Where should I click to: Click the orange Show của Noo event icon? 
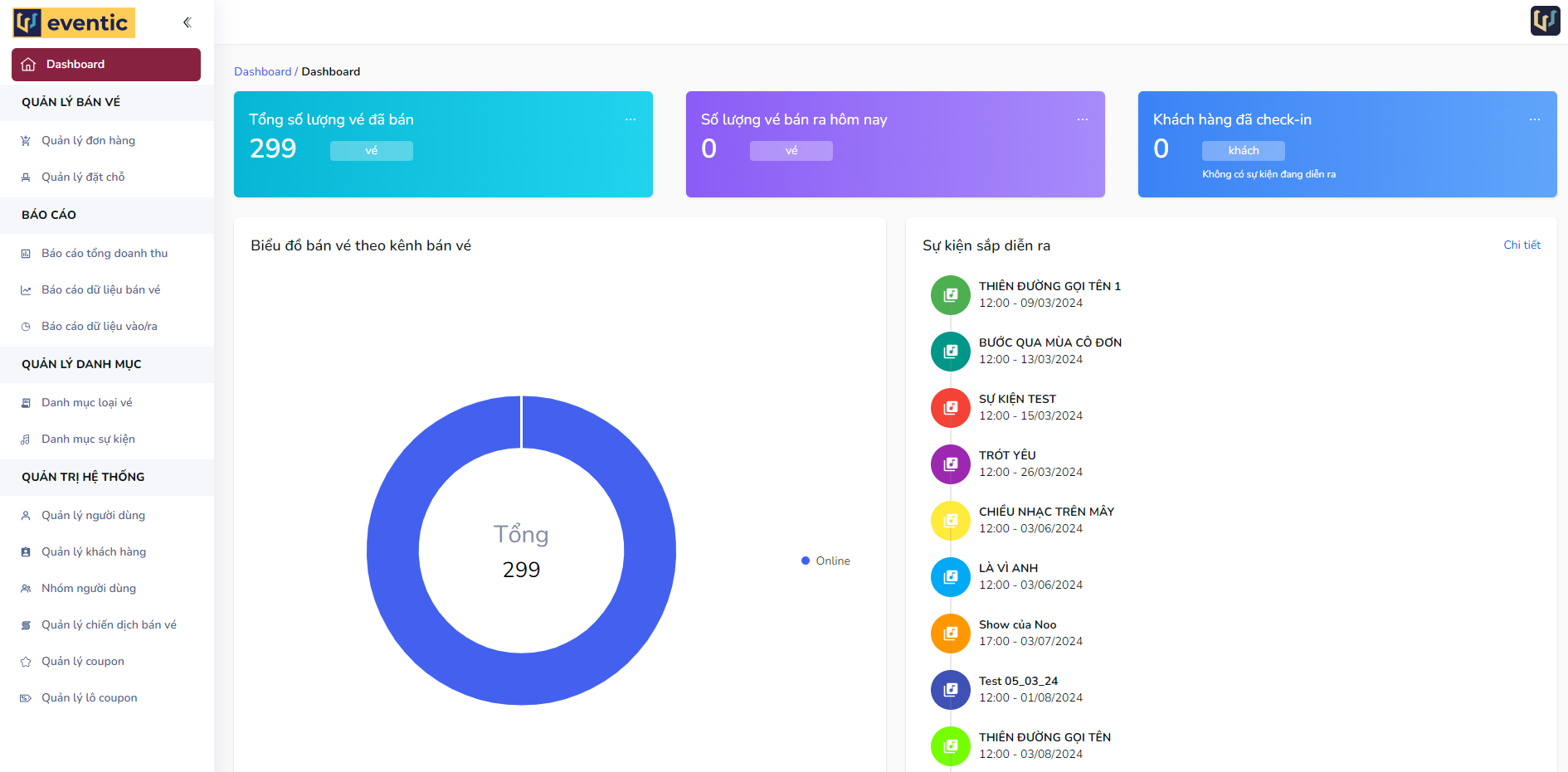(x=950, y=634)
